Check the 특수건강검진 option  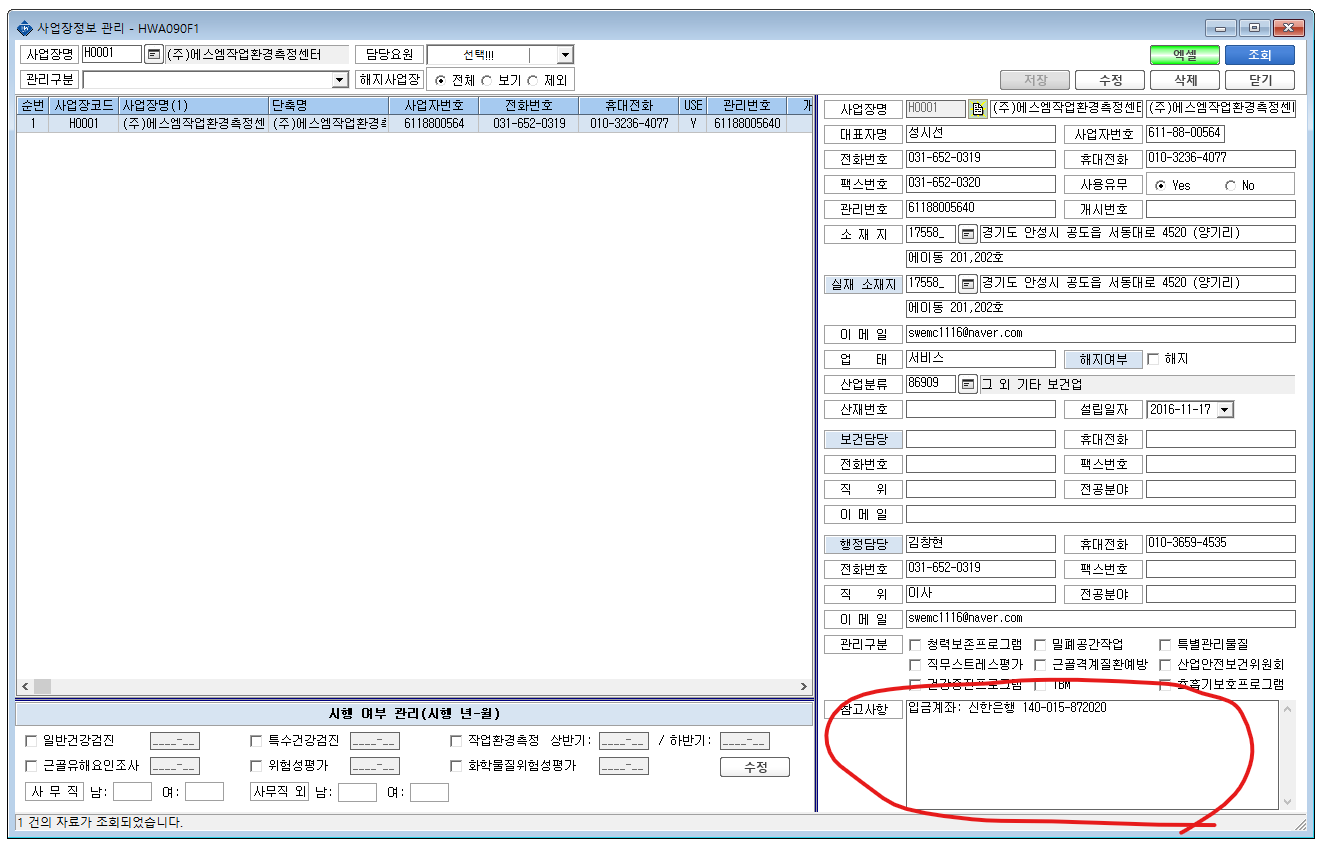(256, 741)
